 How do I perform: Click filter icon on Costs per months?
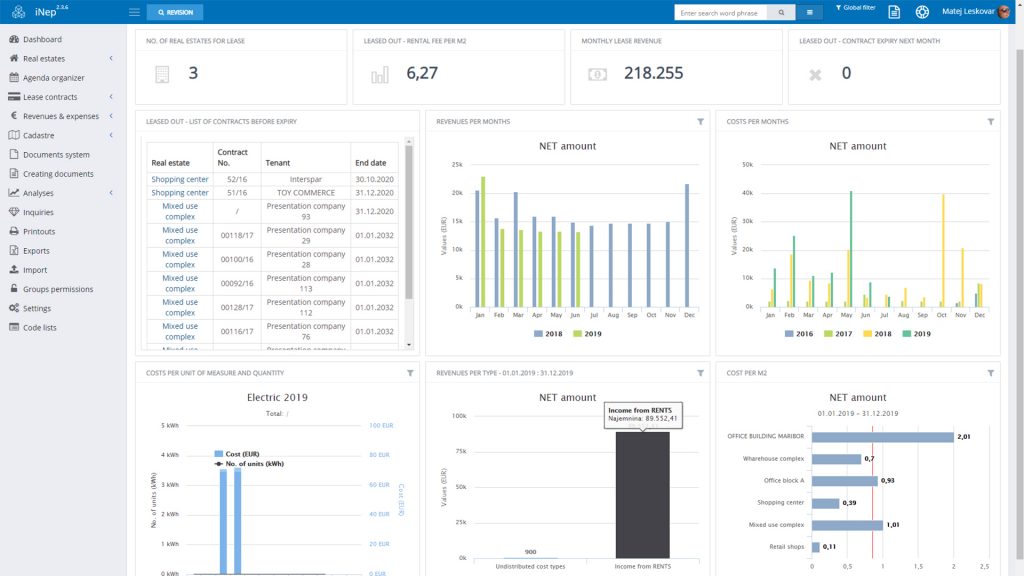click(x=990, y=122)
